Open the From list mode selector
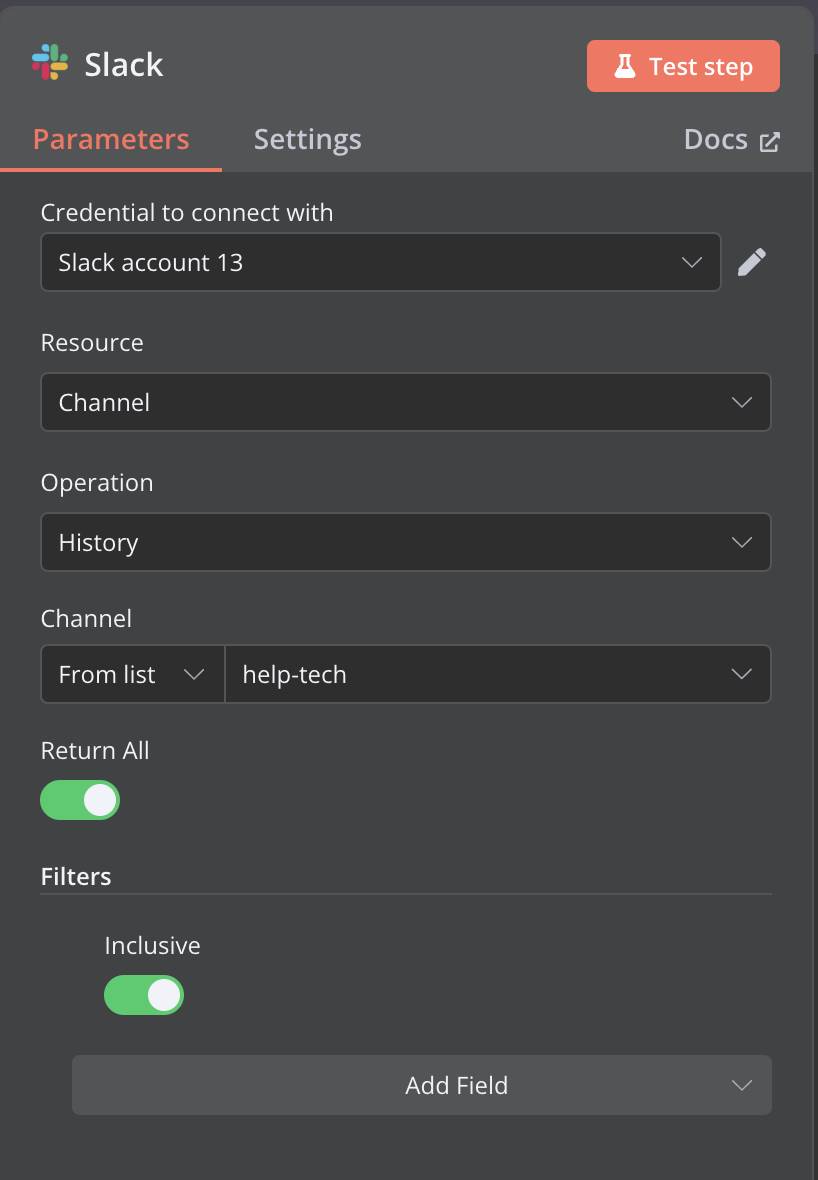Viewport: 818px width, 1180px height. 132,674
